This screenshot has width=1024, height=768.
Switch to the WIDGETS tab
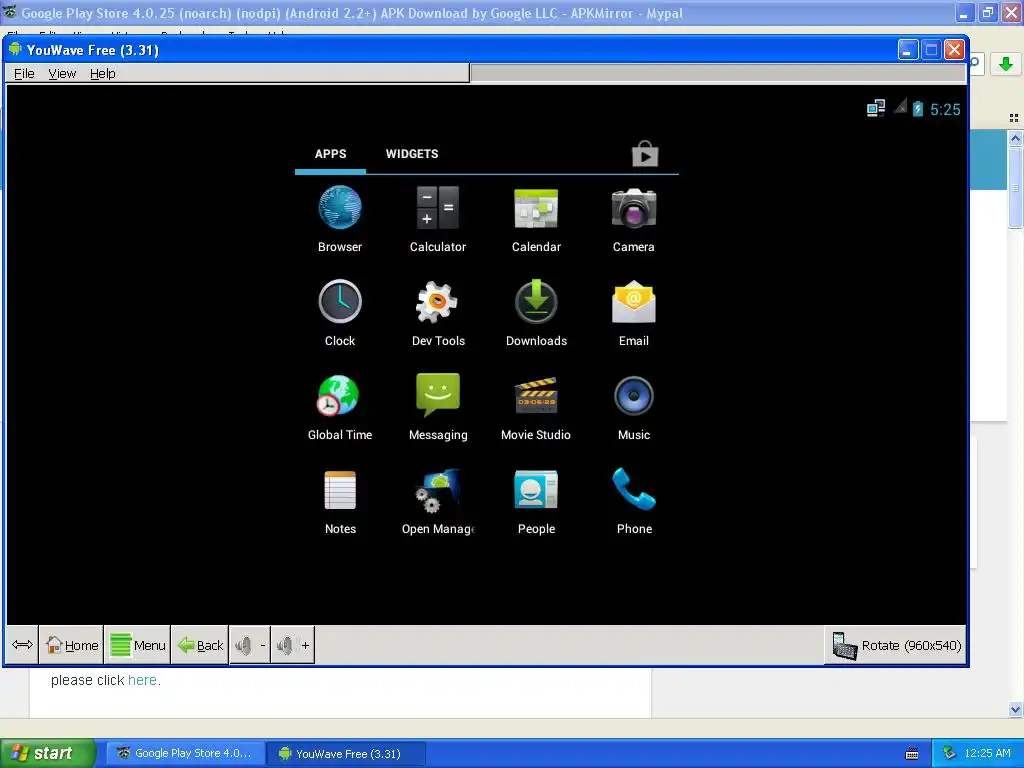(411, 154)
